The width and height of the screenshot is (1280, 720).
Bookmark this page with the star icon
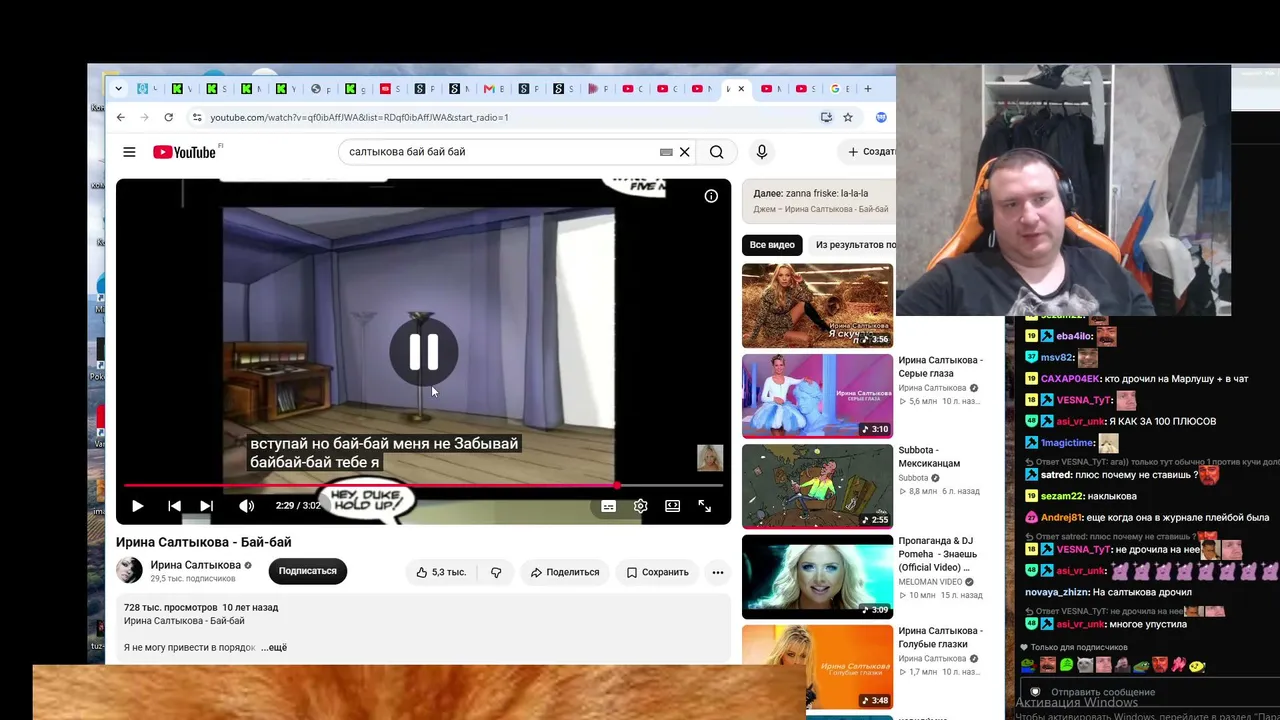click(x=848, y=117)
